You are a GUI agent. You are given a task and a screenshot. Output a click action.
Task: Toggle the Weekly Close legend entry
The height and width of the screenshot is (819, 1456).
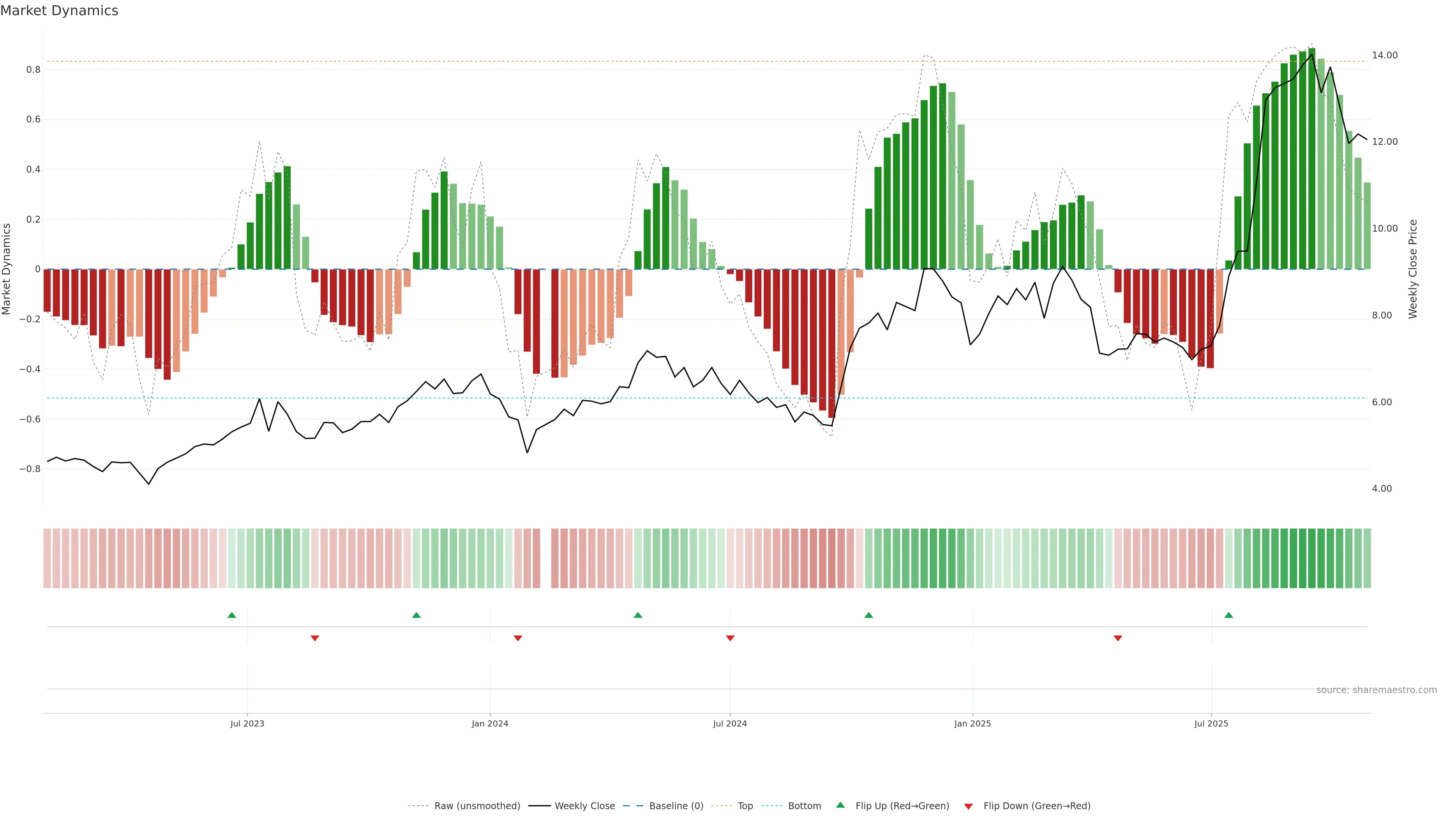click(x=584, y=806)
